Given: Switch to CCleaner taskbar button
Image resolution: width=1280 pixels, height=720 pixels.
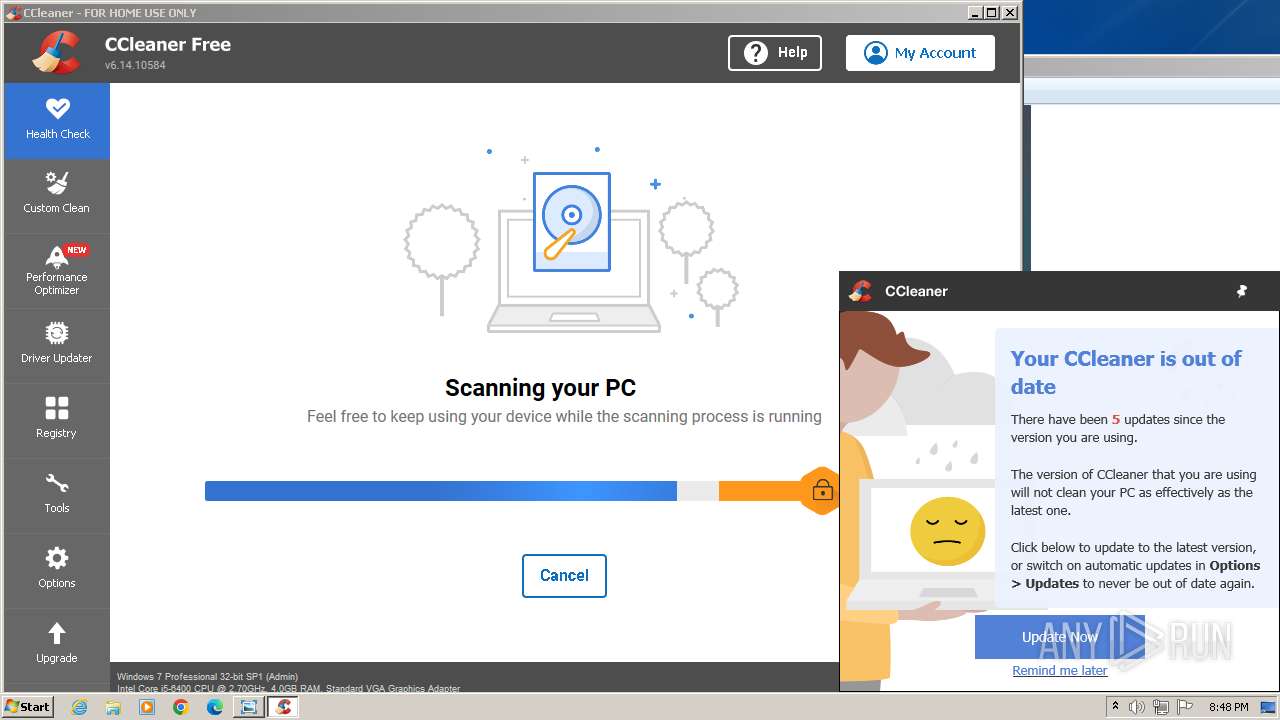Looking at the screenshot, I should [x=283, y=707].
